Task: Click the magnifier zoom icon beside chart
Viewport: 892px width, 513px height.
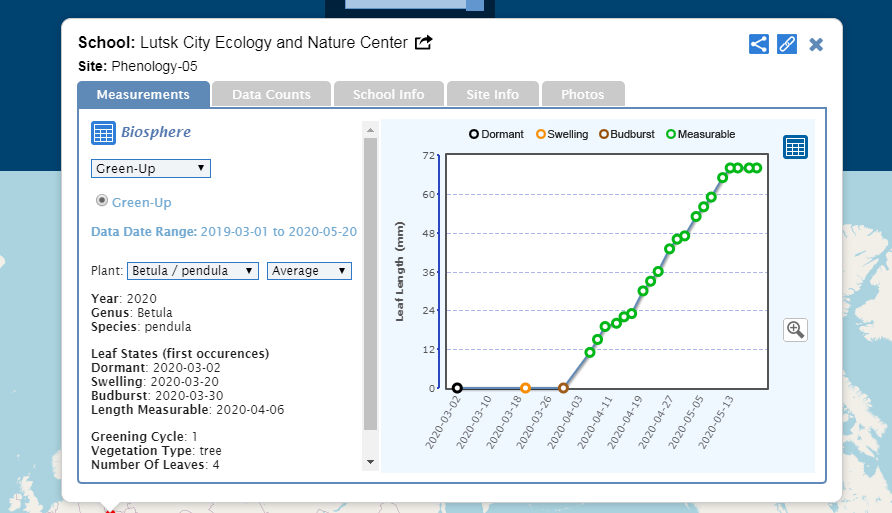Action: pos(795,329)
